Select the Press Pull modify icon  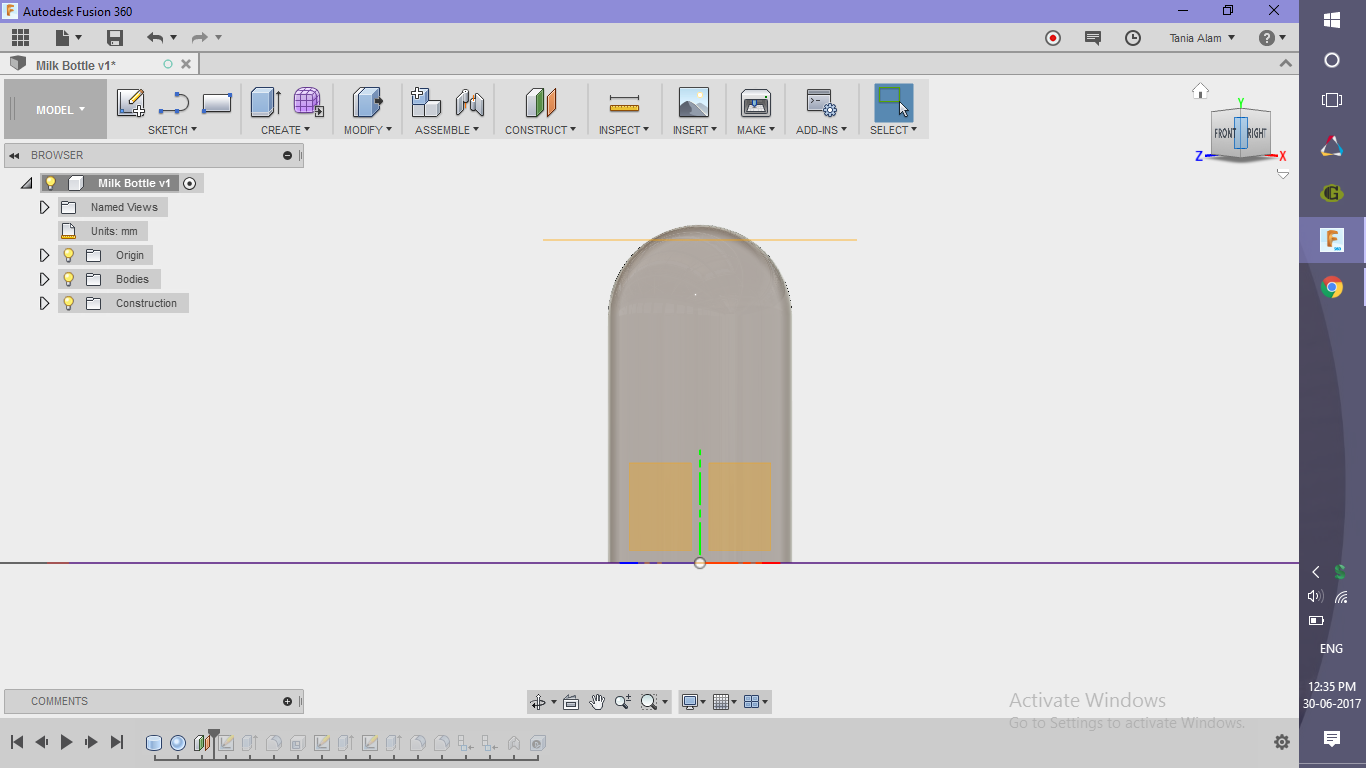(x=368, y=103)
